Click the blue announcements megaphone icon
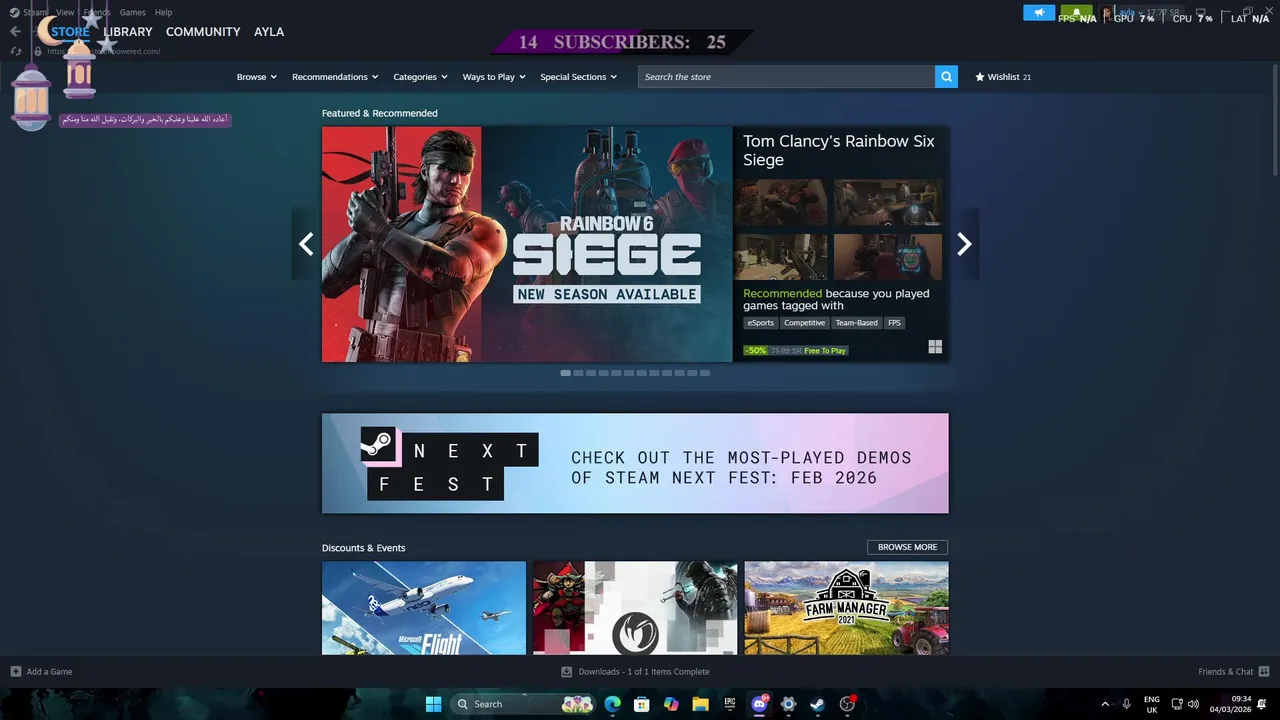 point(1039,13)
